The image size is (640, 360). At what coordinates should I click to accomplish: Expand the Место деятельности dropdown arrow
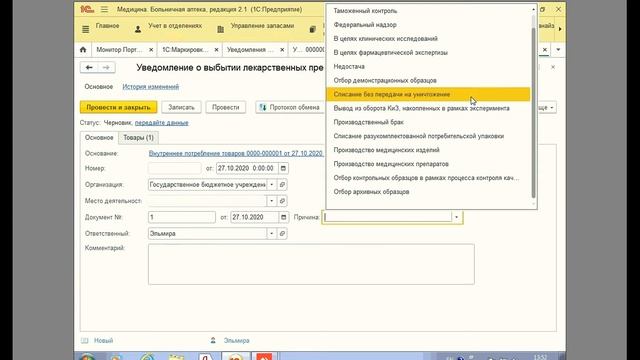(x=271, y=201)
